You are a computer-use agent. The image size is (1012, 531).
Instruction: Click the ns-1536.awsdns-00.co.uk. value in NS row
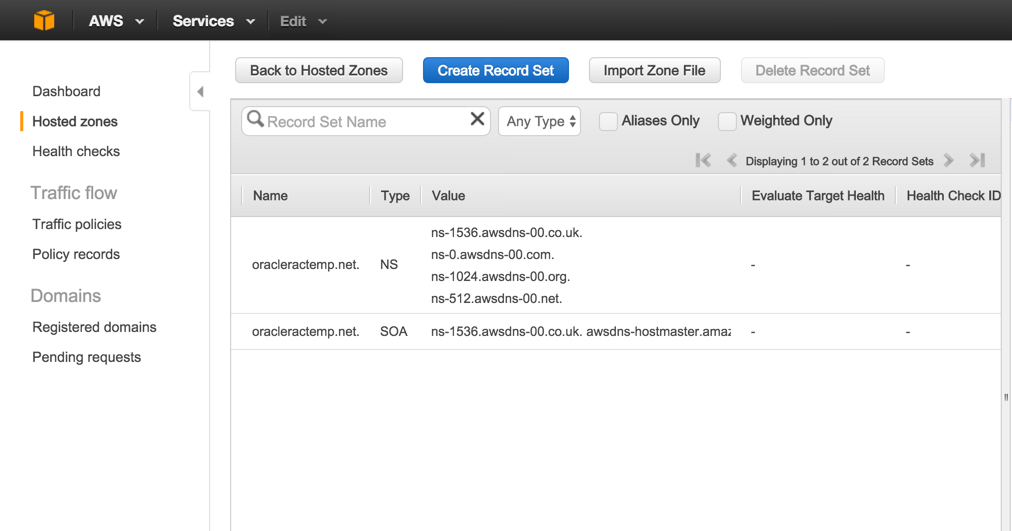507,233
